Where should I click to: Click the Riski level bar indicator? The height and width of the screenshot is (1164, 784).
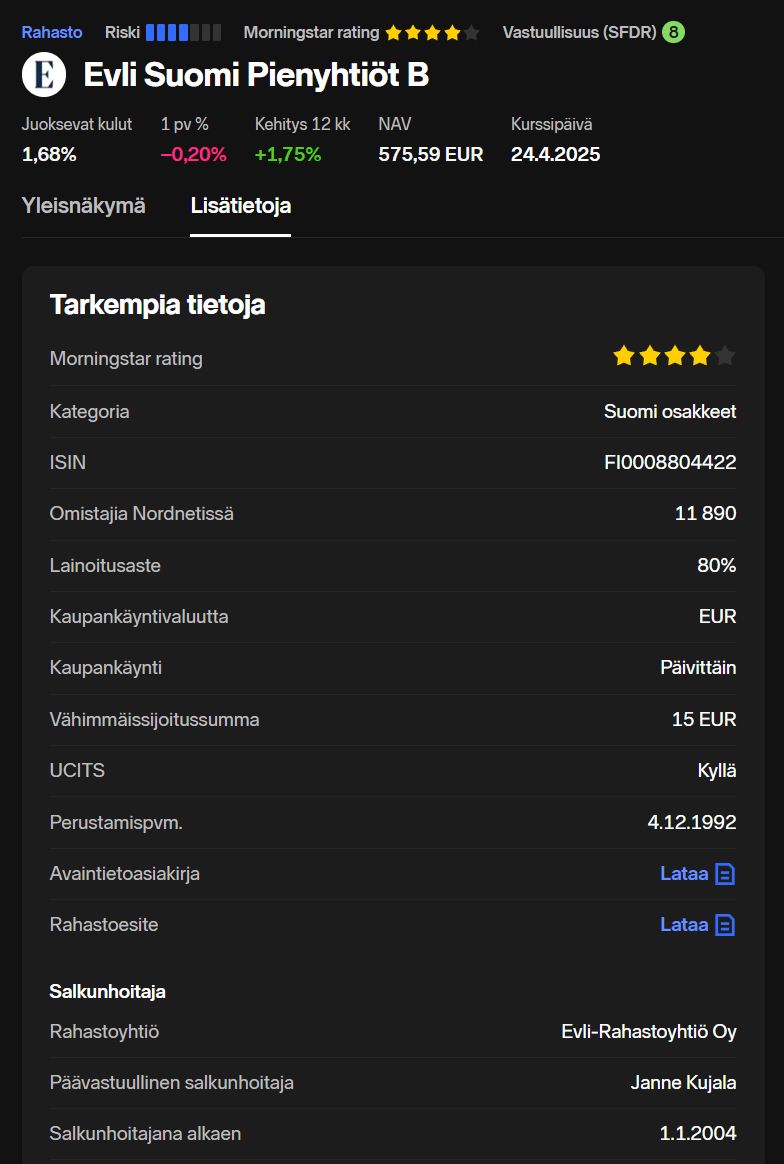point(183,33)
